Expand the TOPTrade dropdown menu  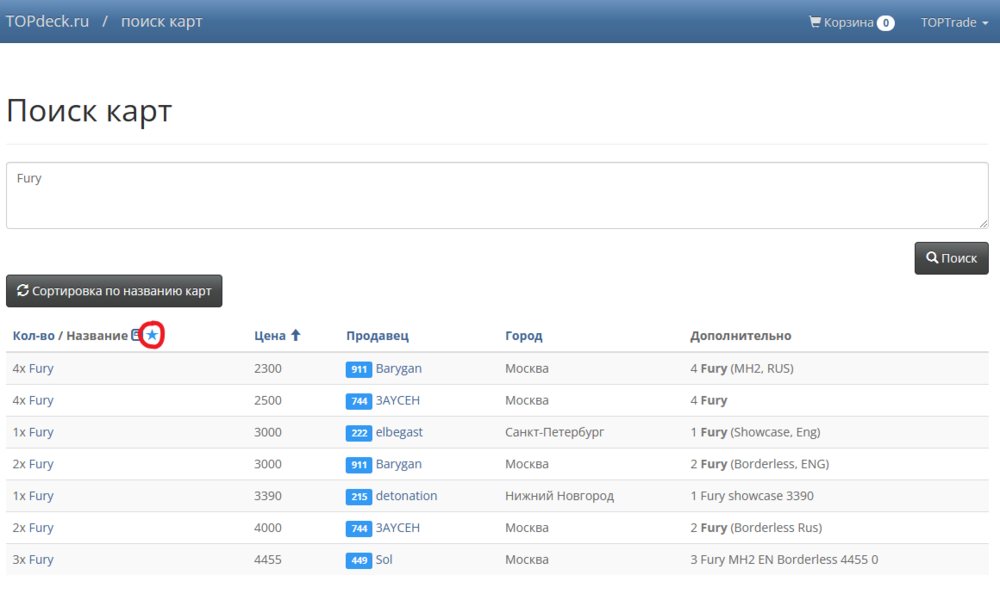click(x=954, y=22)
